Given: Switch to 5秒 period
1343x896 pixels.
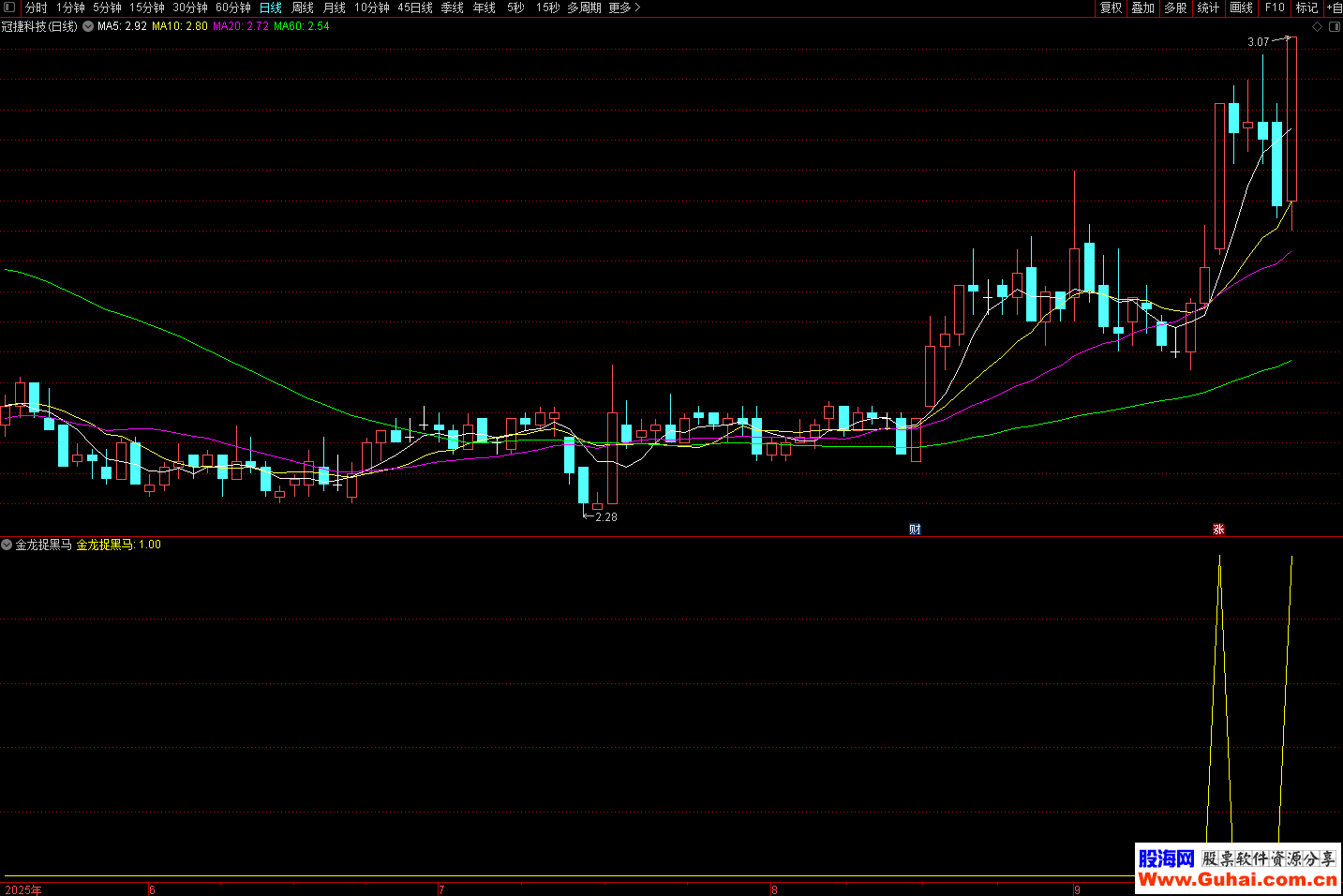Looking at the screenshot, I should [516, 7].
